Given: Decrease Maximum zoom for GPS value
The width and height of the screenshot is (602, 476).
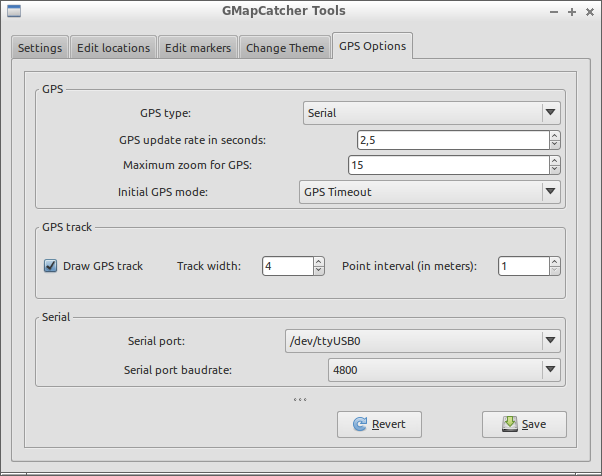Looking at the screenshot, I should point(555,170).
